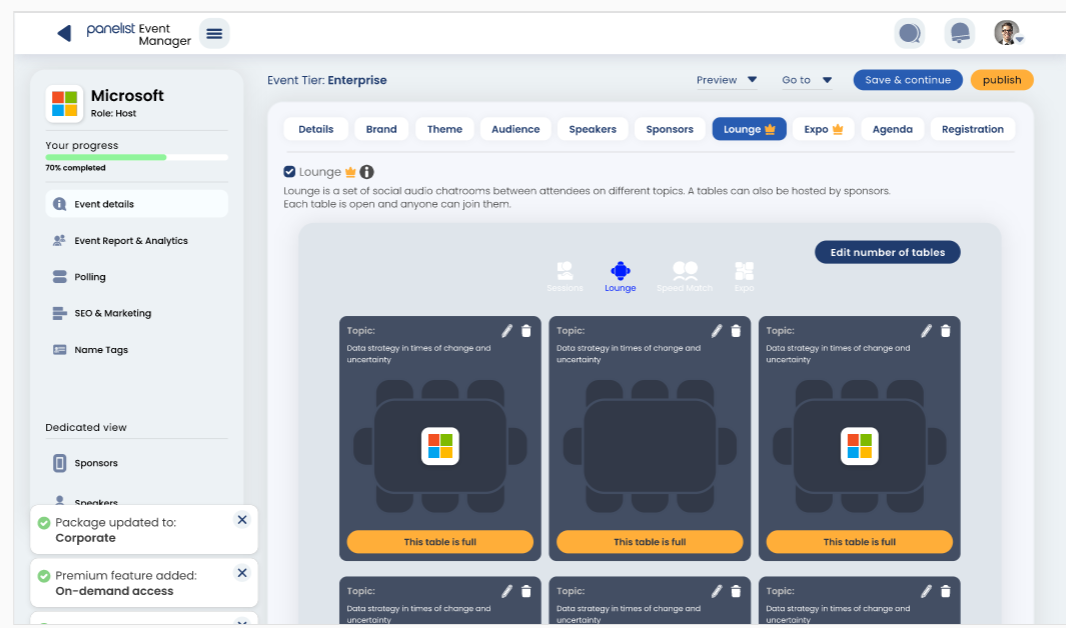The image size is (1066, 628).
Task: Open Event details in the sidebar
Action: [x=137, y=204]
